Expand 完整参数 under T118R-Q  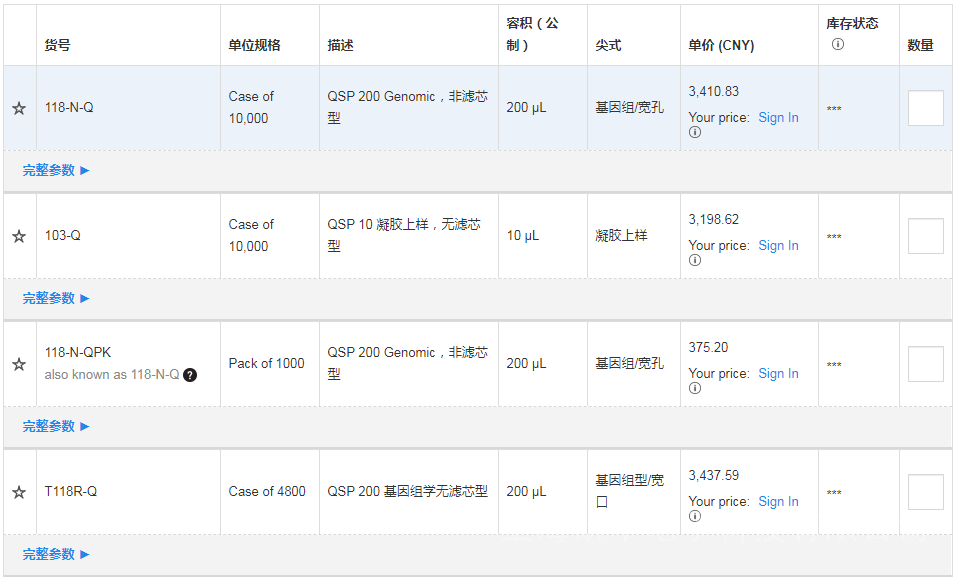tap(56, 554)
